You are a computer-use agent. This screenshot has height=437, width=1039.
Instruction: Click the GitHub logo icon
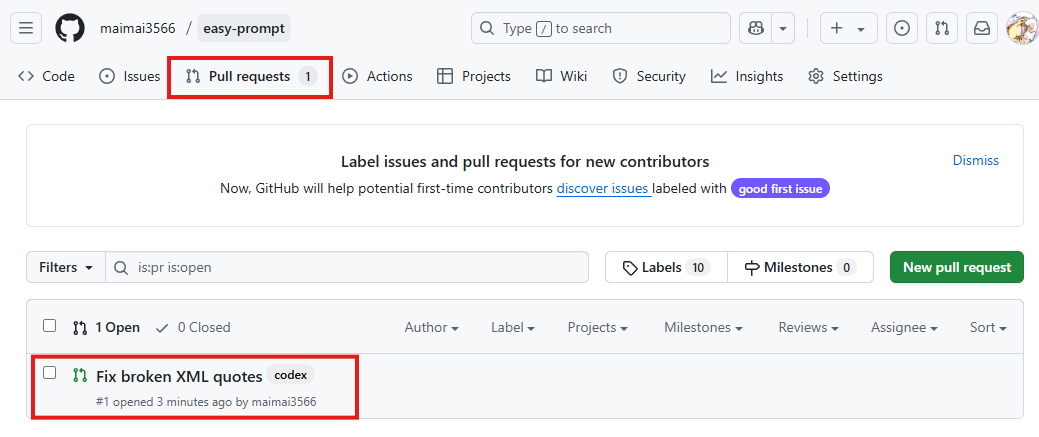[70, 29]
